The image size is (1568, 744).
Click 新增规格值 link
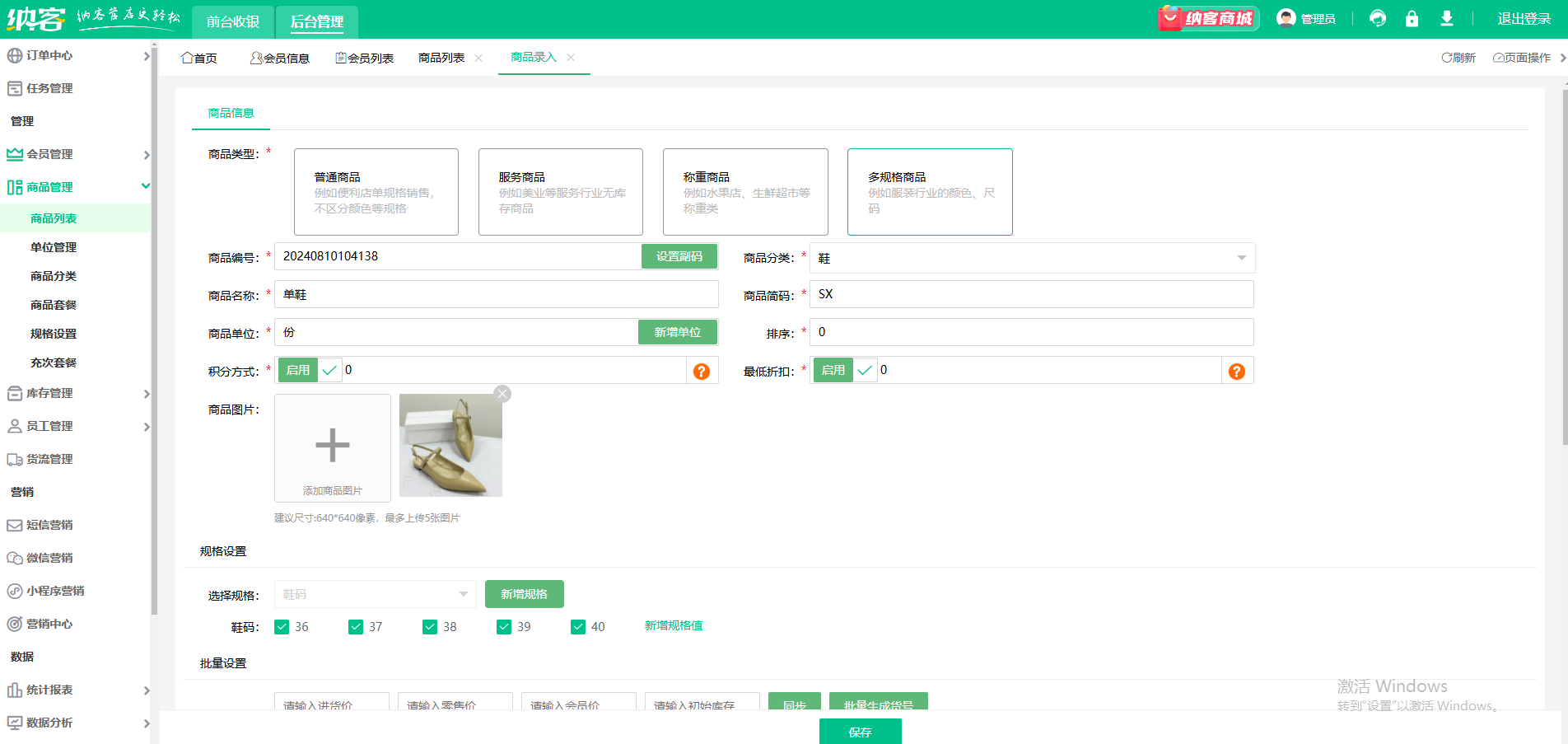pos(674,626)
